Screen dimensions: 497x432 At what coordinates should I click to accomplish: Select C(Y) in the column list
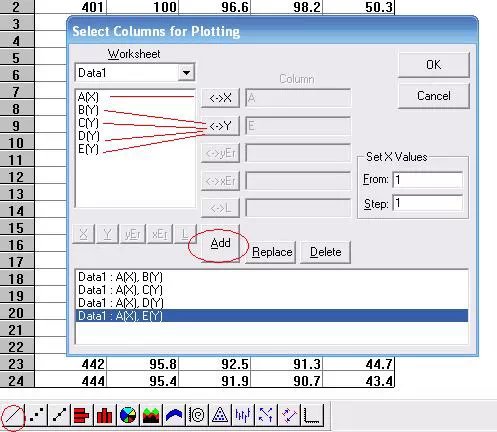pos(88,123)
